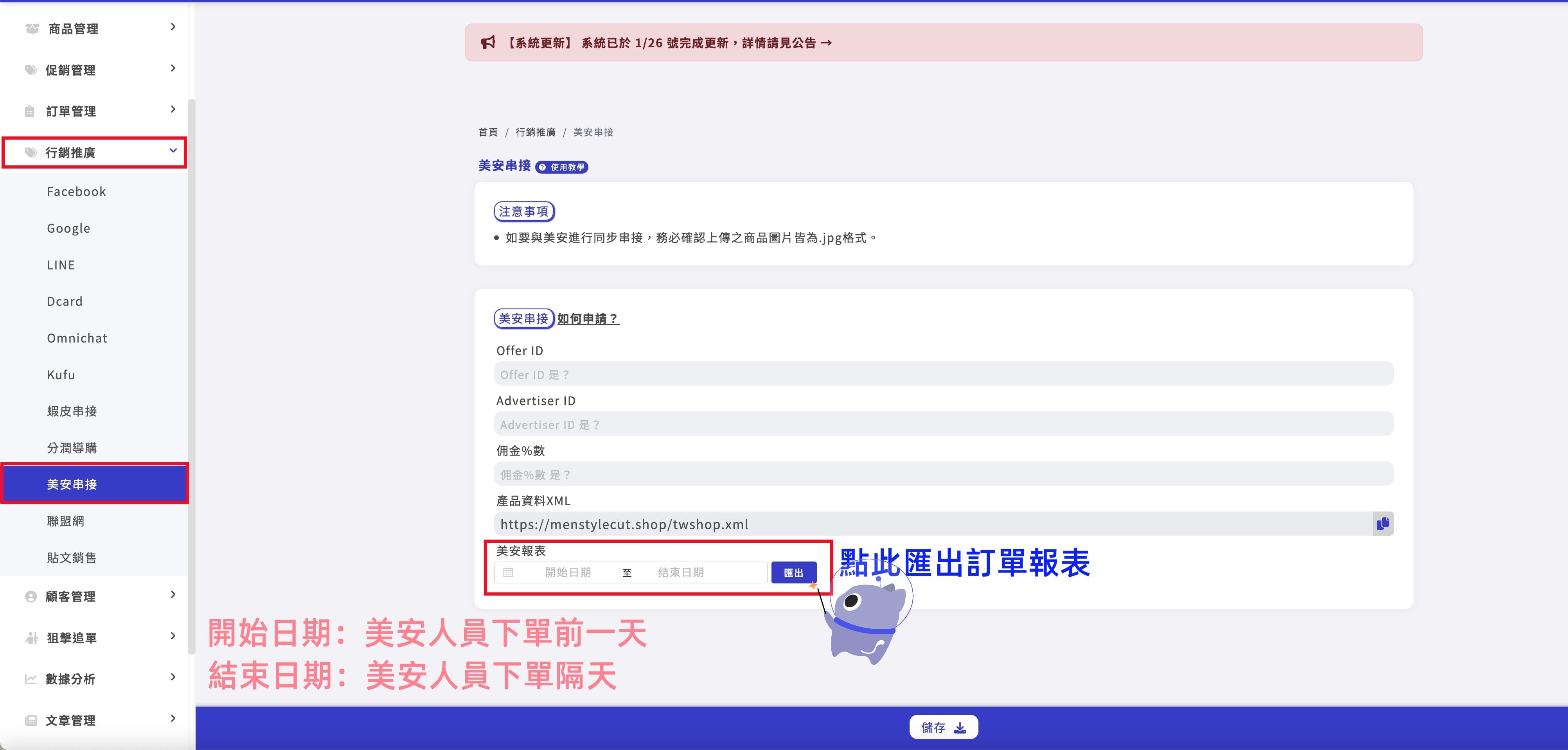
Task: Click the megaphone icon in the announcement banner
Action: [488, 43]
